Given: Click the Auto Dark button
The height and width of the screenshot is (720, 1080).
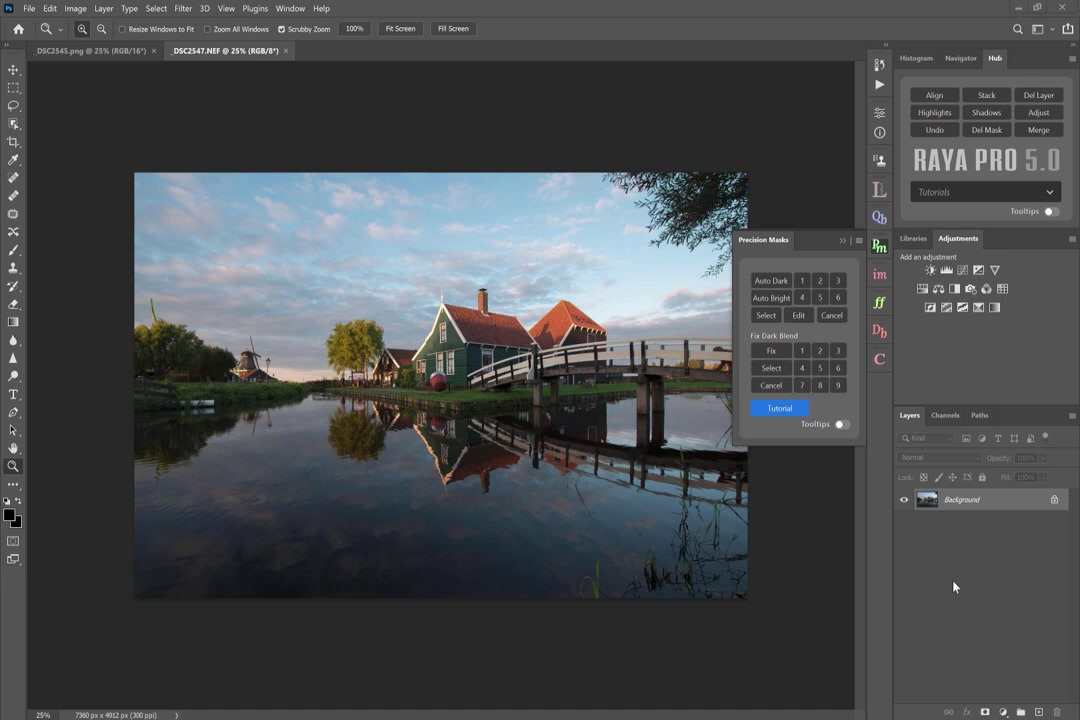Looking at the screenshot, I should click(x=771, y=281).
